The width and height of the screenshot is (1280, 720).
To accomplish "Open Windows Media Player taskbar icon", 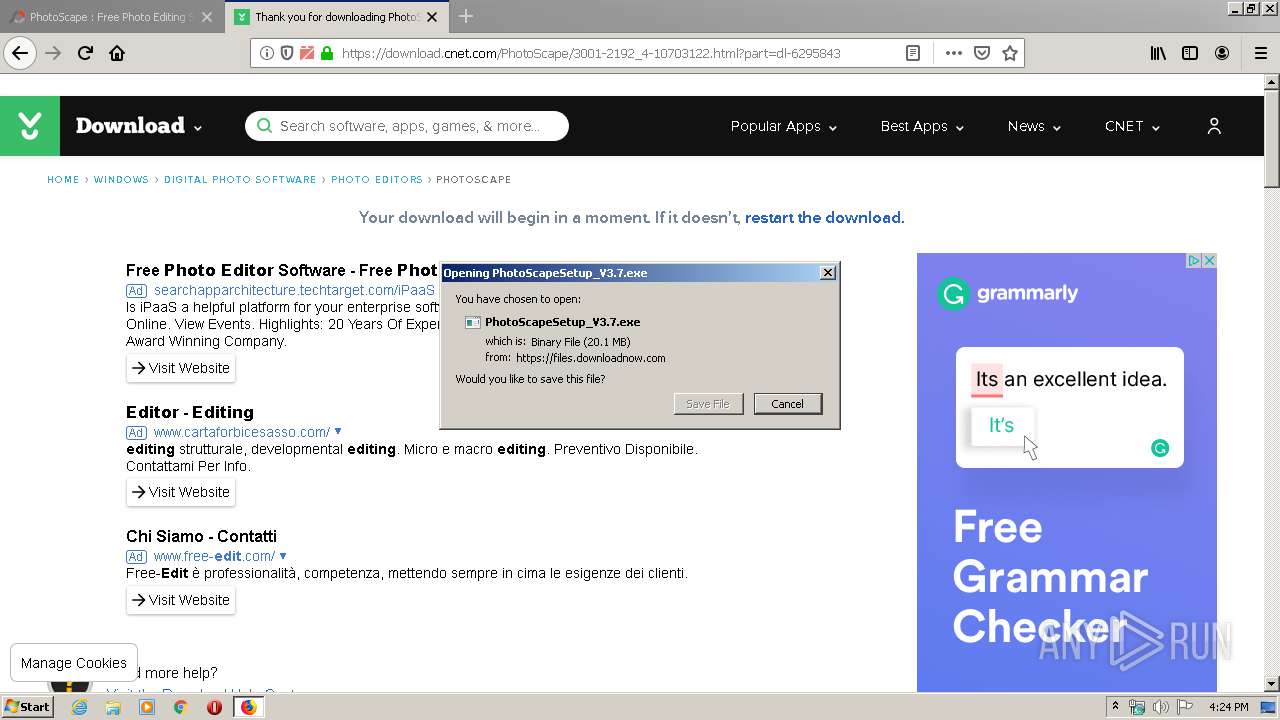I will [147, 707].
